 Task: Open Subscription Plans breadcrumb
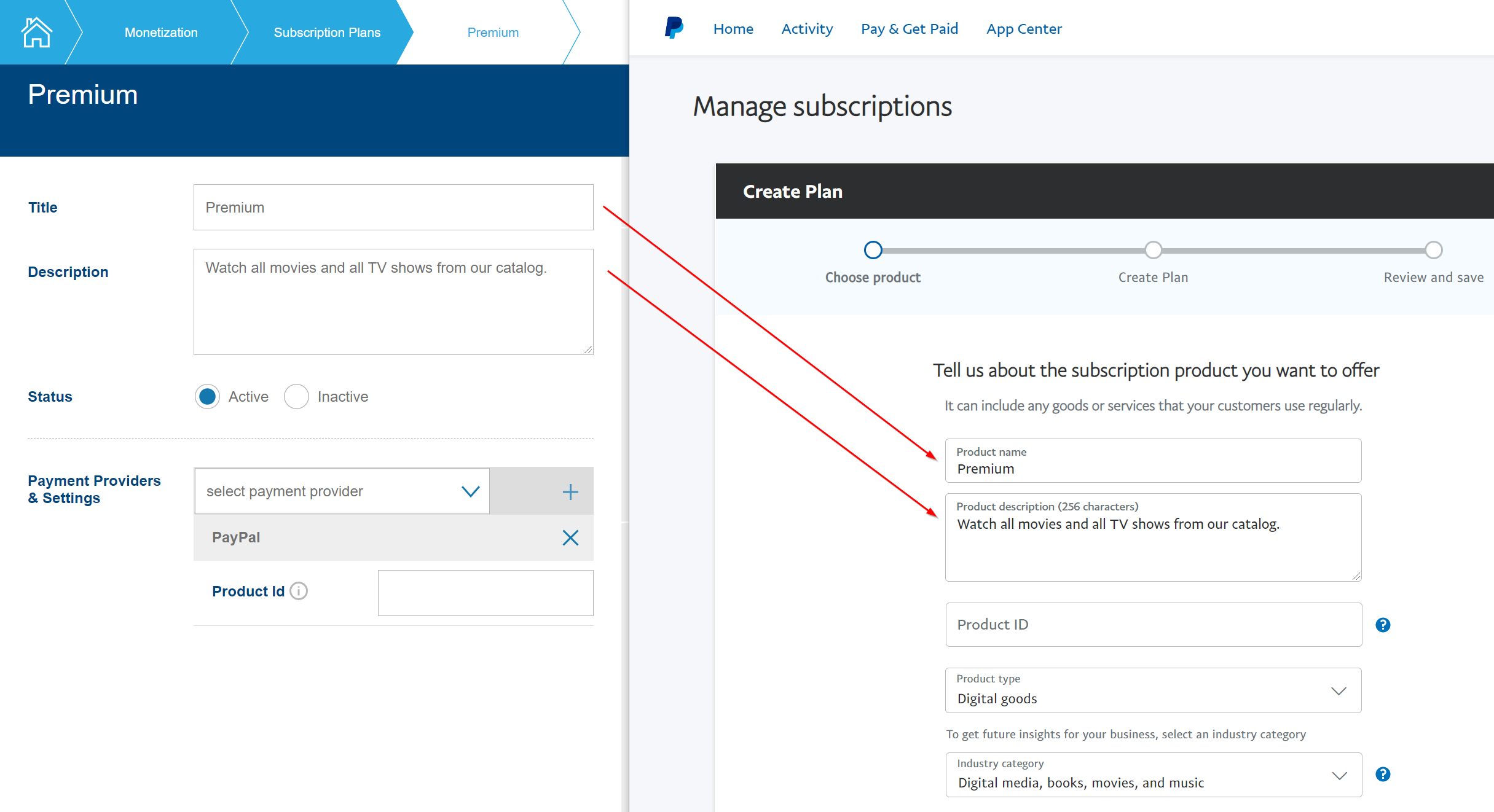tap(327, 33)
